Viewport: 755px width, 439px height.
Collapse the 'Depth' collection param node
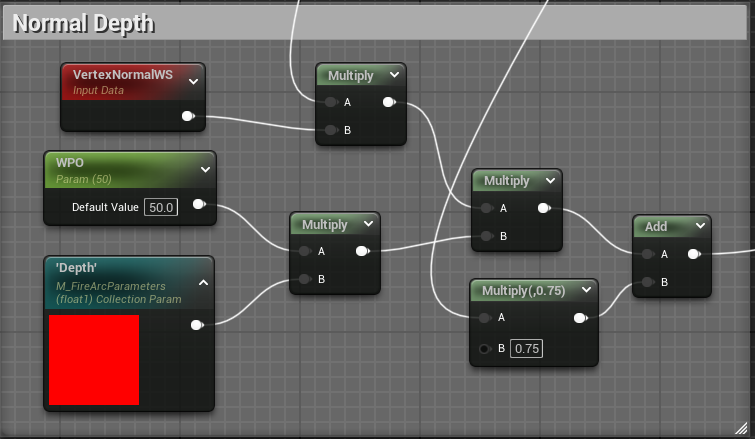coord(203,283)
